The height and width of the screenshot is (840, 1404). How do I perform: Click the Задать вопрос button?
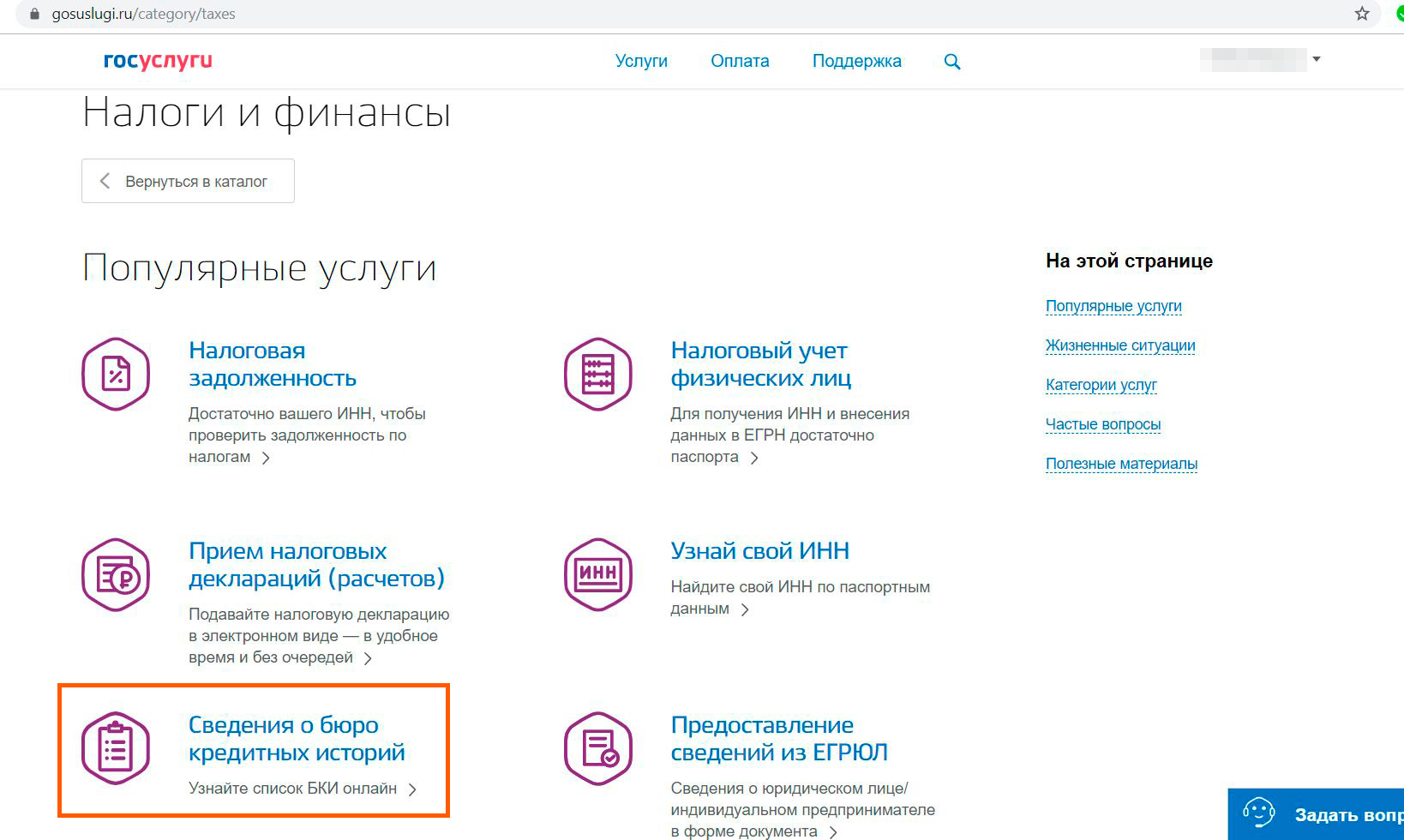[x=1316, y=814]
